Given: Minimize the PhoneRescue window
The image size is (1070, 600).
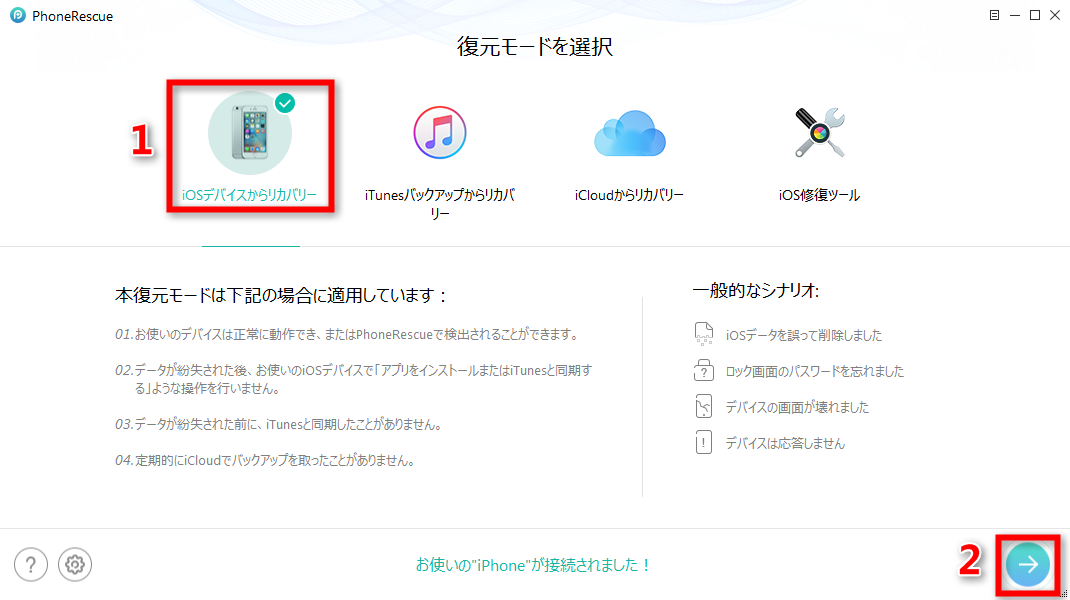Looking at the screenshot, I should [1015, 15].
